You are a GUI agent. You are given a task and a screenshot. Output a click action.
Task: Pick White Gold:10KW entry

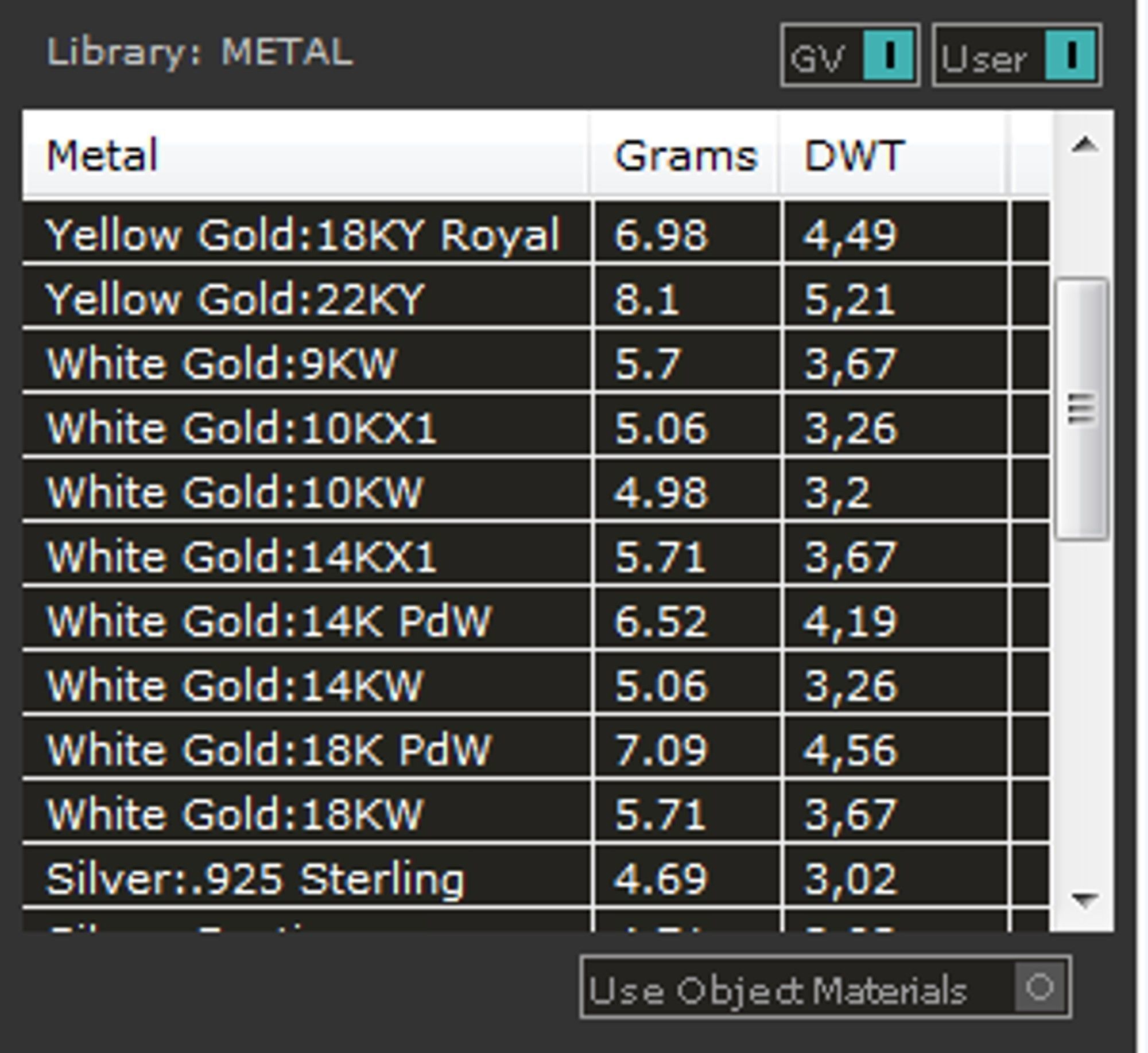pyautogui.click(x=234, y=492)
